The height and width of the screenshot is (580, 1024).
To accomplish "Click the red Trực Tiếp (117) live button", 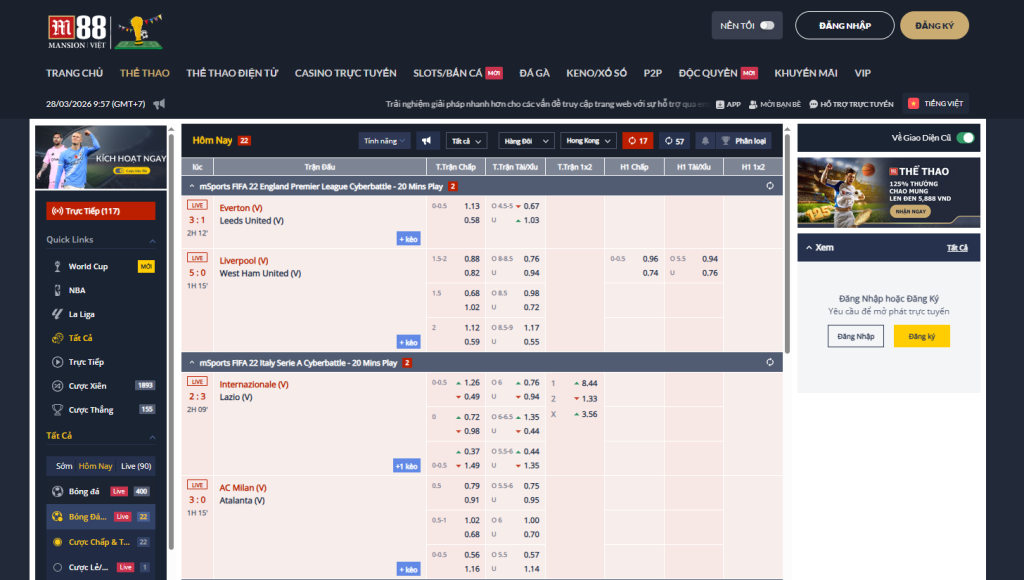I will tap(101, 211).
